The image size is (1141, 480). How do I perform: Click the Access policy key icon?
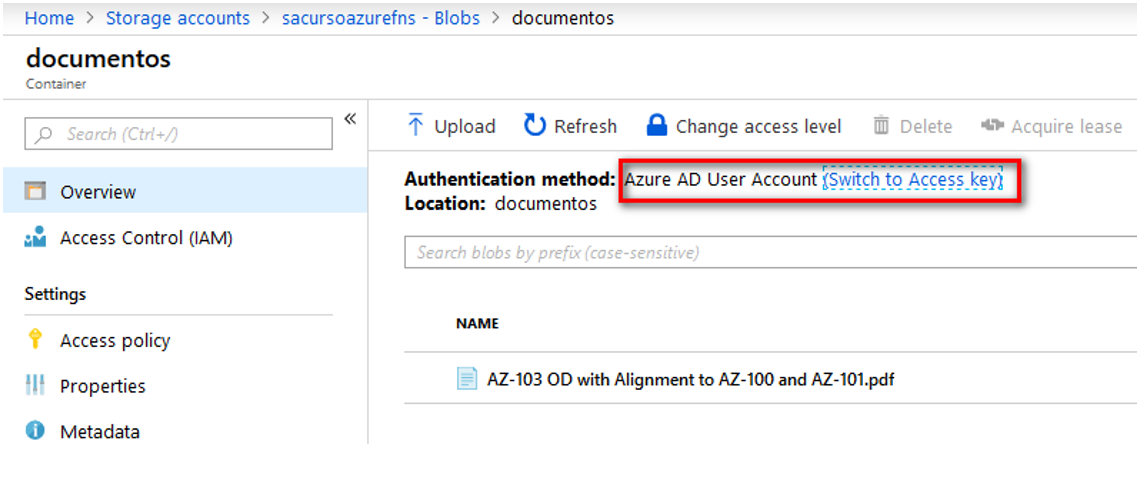34,340
